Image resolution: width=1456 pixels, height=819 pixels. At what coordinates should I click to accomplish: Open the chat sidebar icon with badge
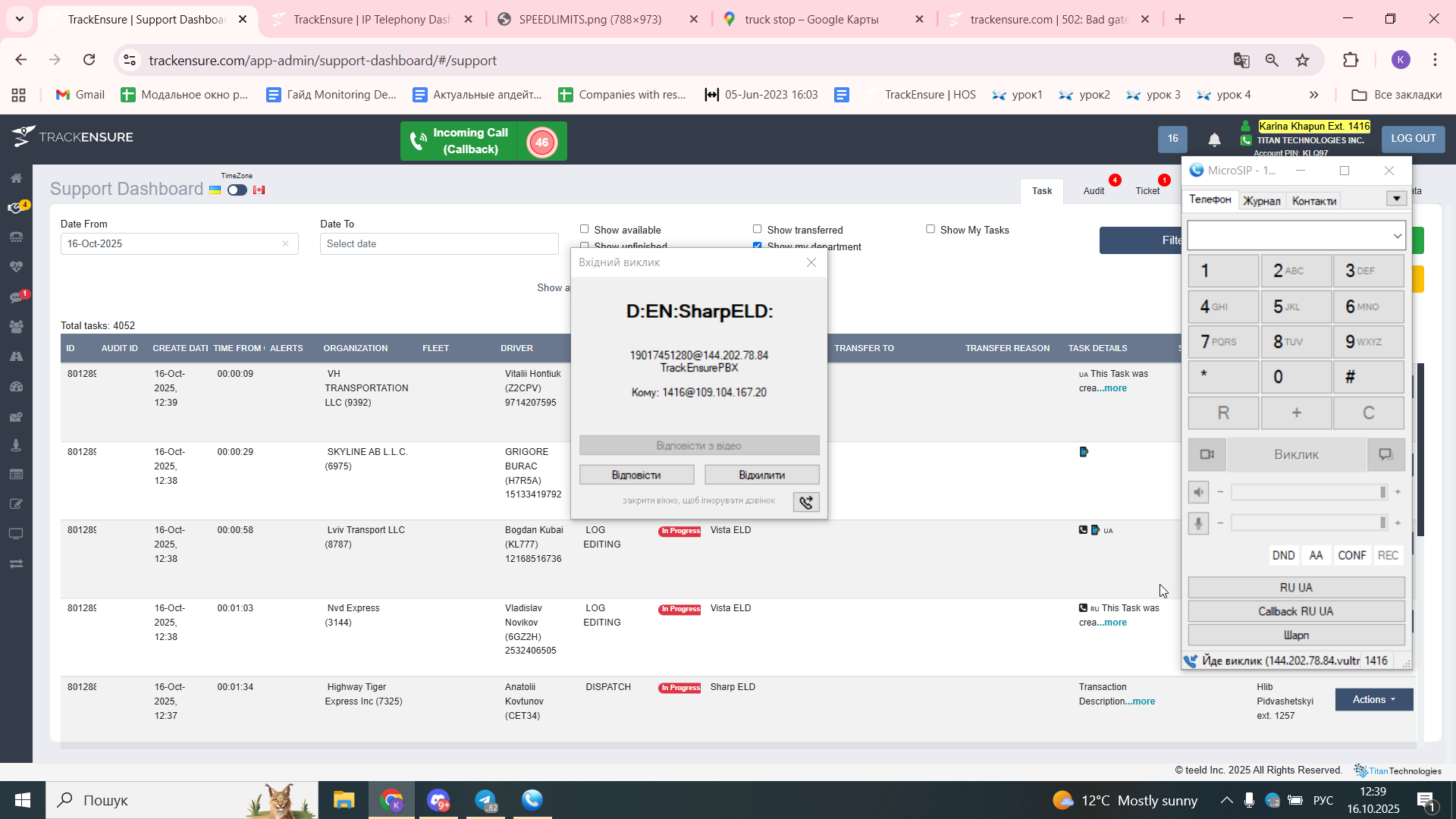coord(17,297)
